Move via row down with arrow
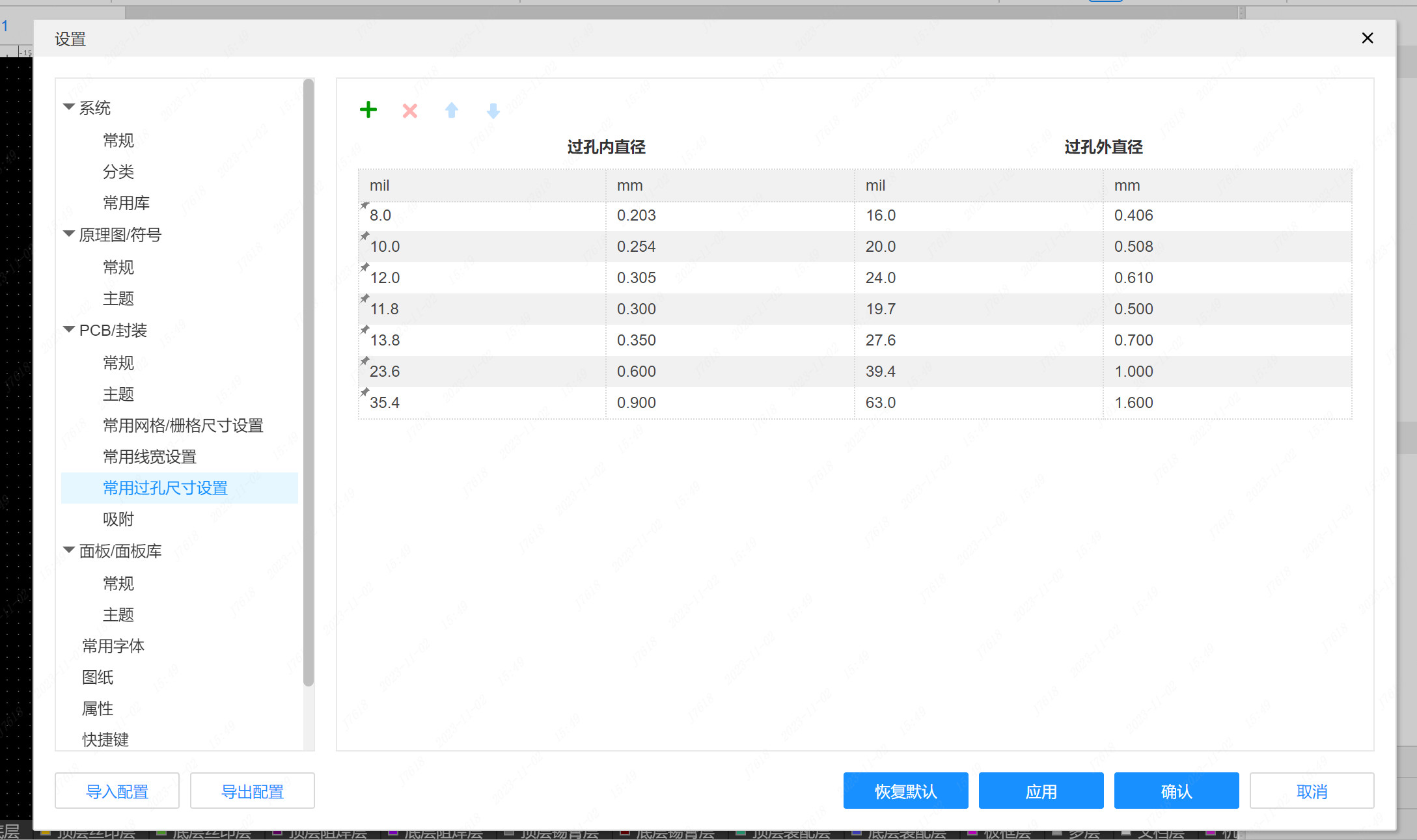 [493, 111]
